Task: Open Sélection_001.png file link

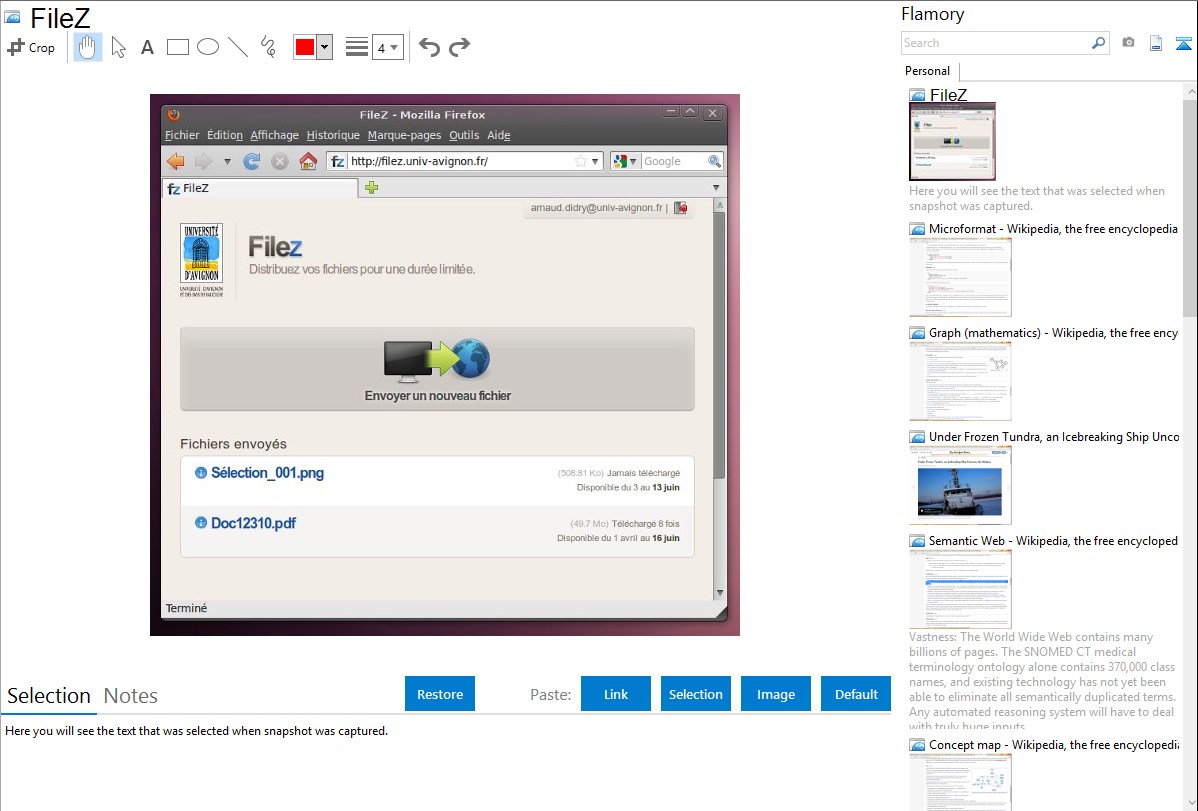Action: pos(267,473)
